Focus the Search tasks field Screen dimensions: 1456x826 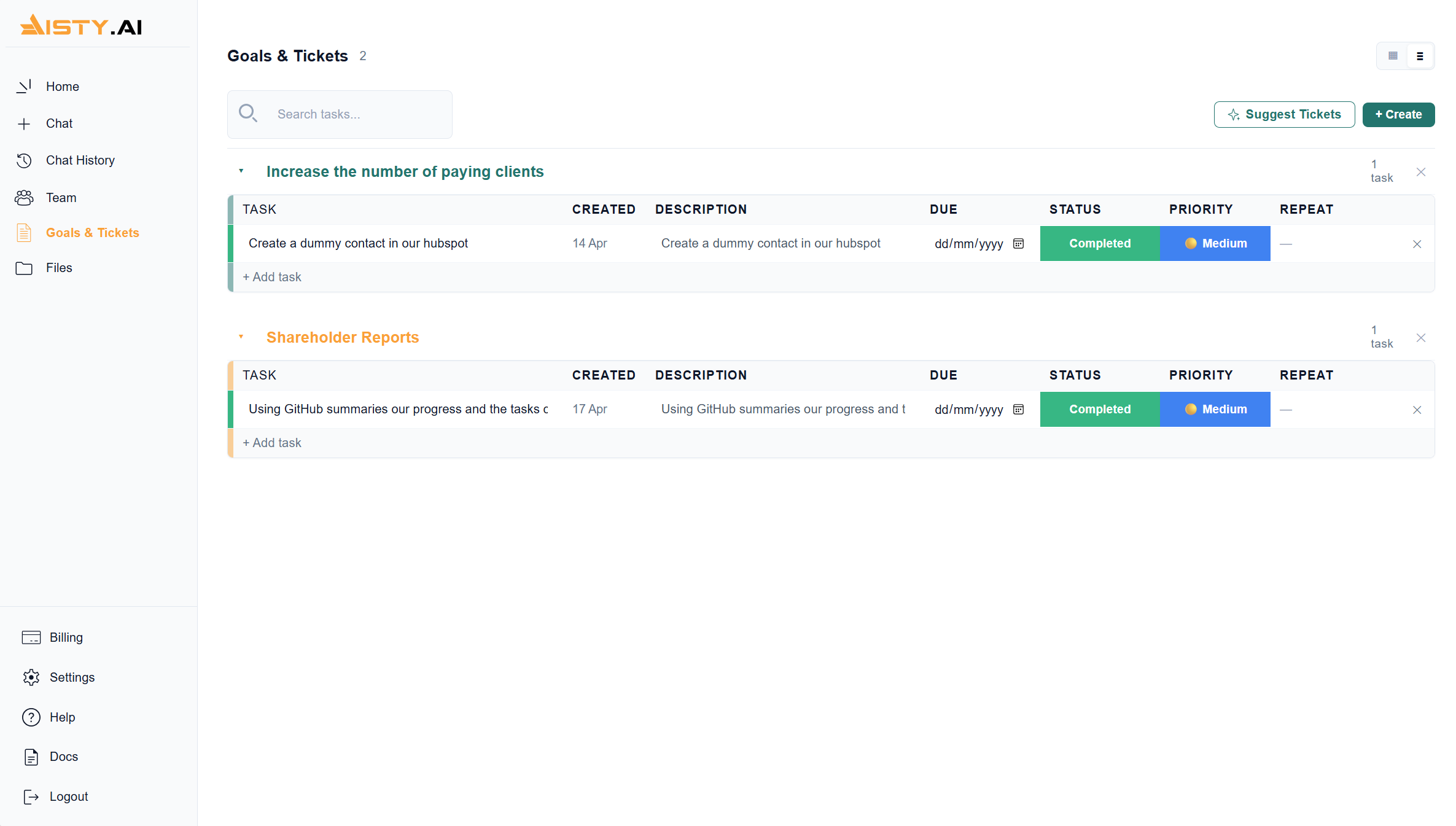pos(340,114)
